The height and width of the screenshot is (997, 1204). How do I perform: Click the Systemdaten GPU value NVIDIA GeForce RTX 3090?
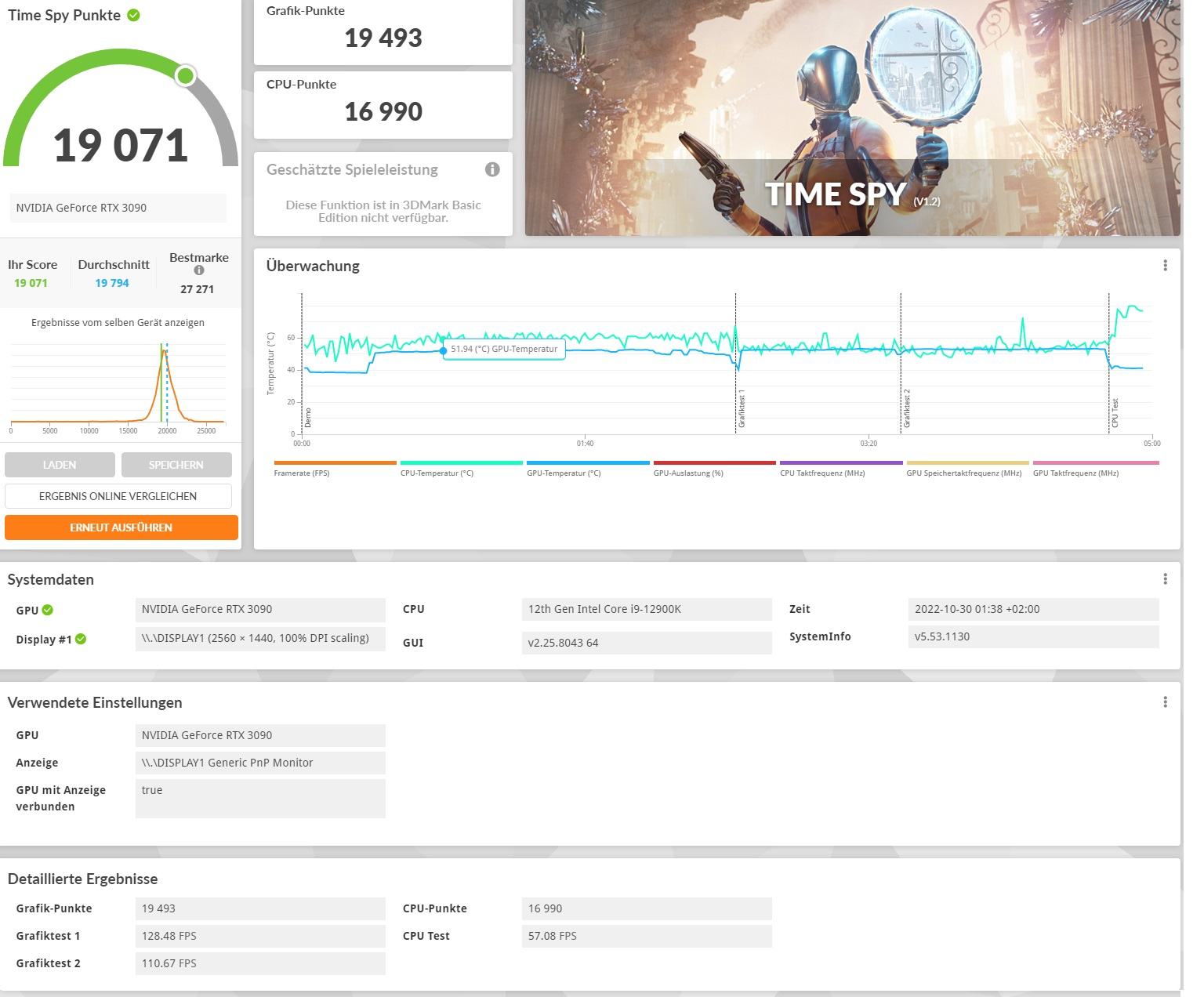coord(260,609)
